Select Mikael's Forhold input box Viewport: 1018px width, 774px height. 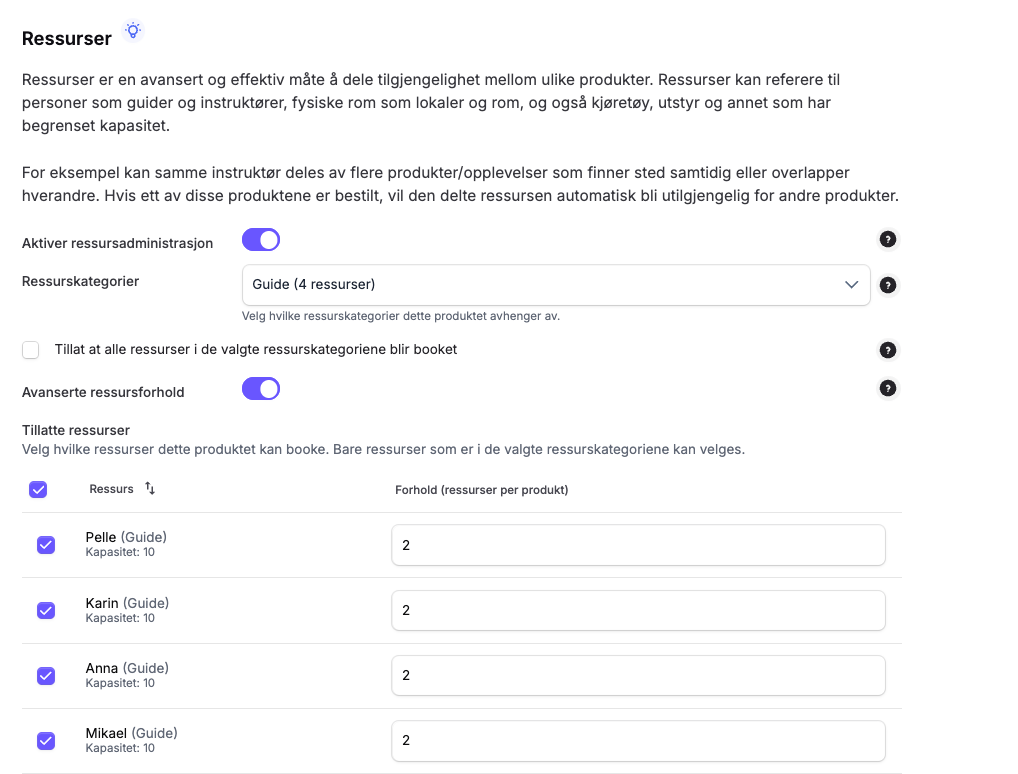tap(638, 740)
